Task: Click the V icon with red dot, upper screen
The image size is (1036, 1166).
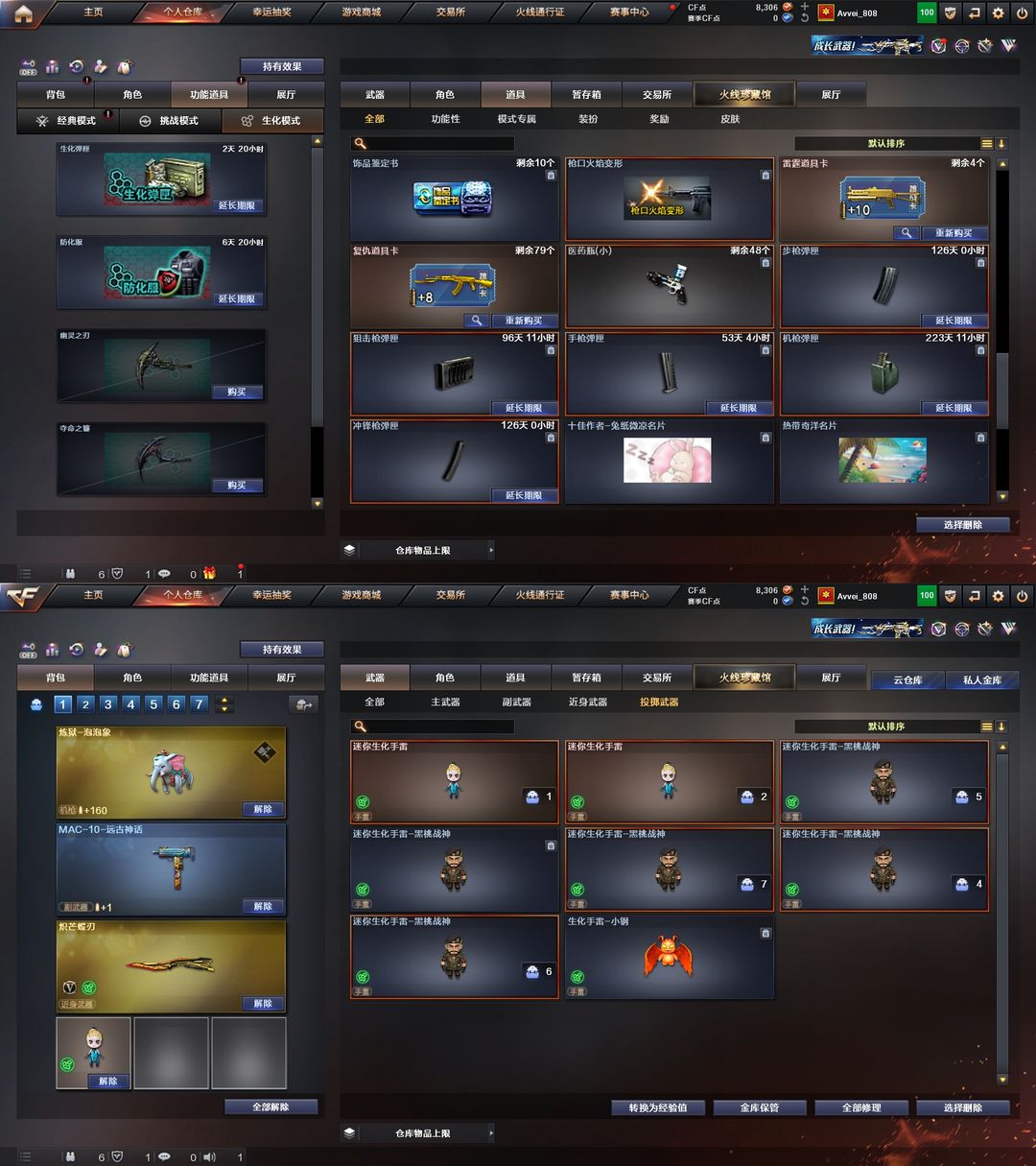Action: coord(938,45)
